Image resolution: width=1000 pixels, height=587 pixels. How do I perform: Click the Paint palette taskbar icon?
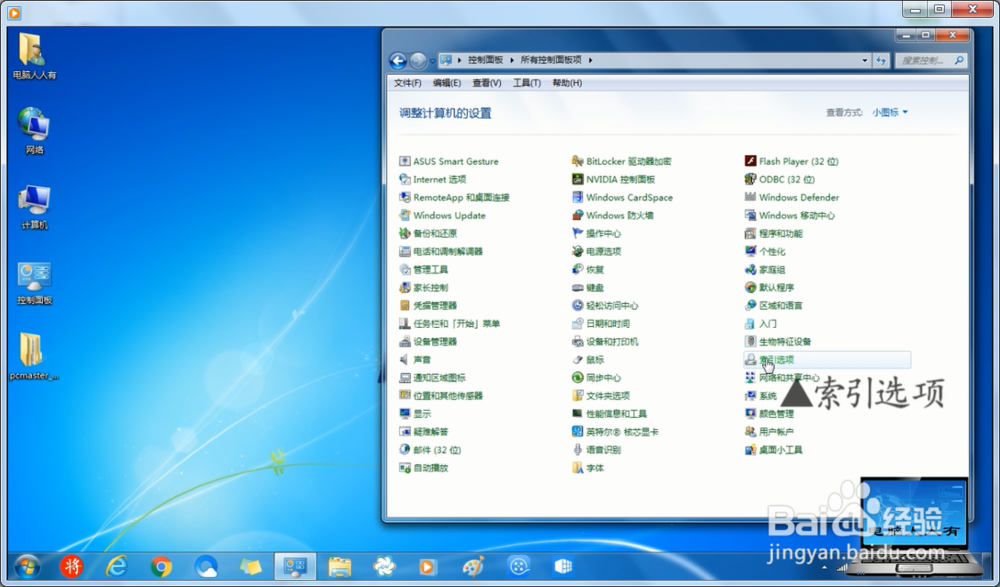(473, 566)
